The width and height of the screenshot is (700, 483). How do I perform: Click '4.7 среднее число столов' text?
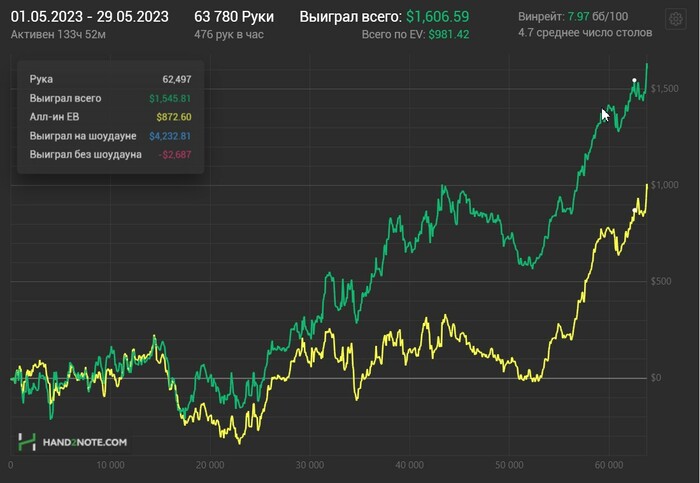click(x=585, y=33)
